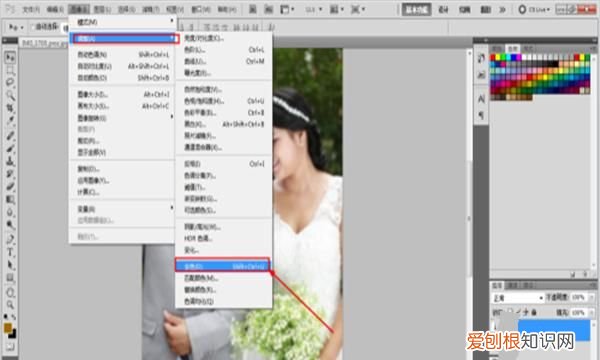Select the Crop tool
600x360 pixels.
point(10,108)
